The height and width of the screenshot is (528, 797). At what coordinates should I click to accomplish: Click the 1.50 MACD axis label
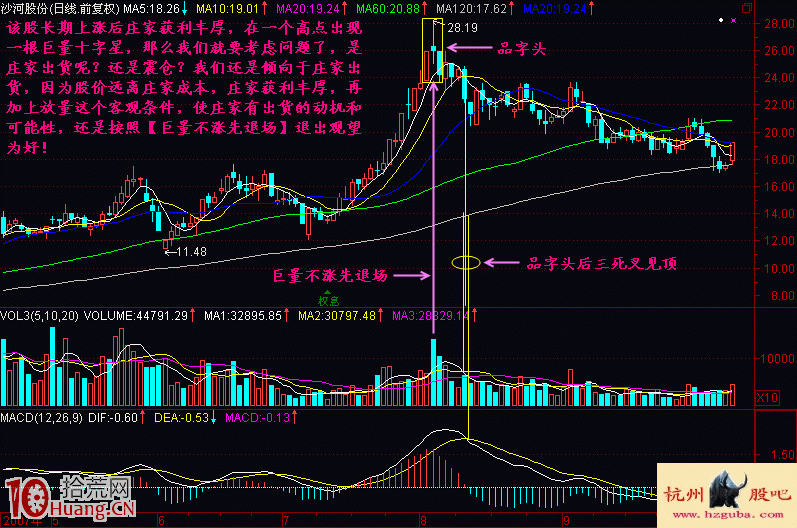782,455
